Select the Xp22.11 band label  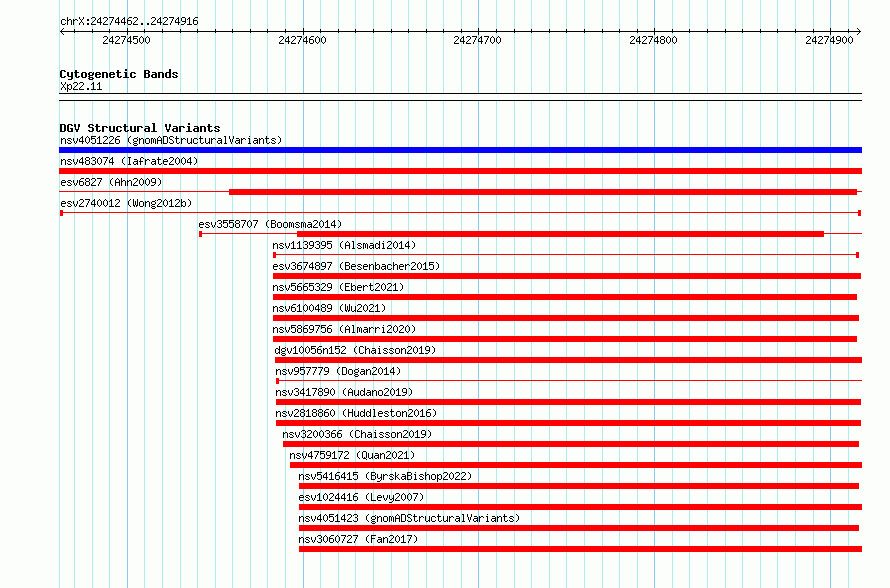(81, 86)
